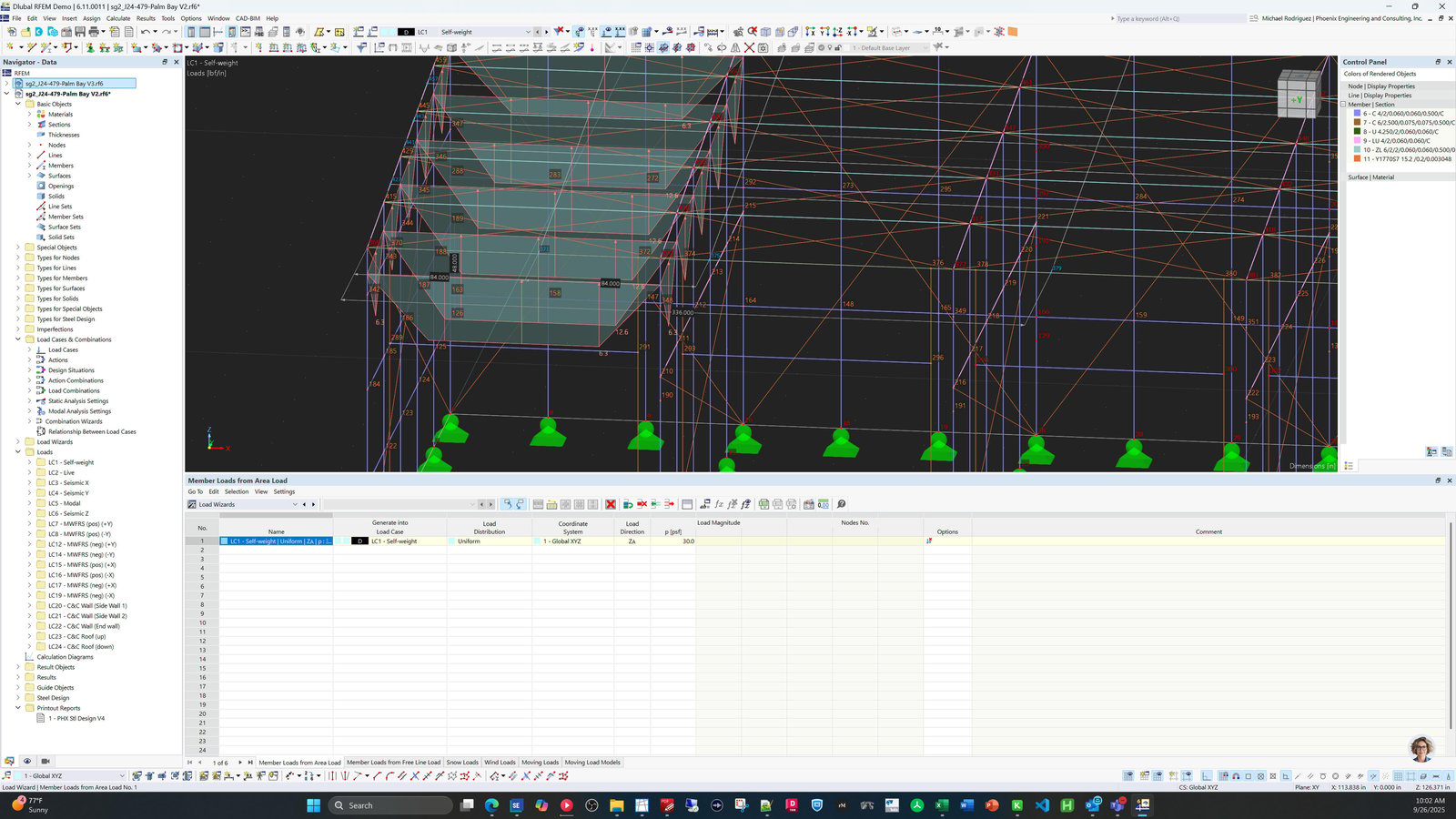
Task: Switch to Member Loads from Free Line Load tab
Action: pyautogui.click(x=393, y=763)
